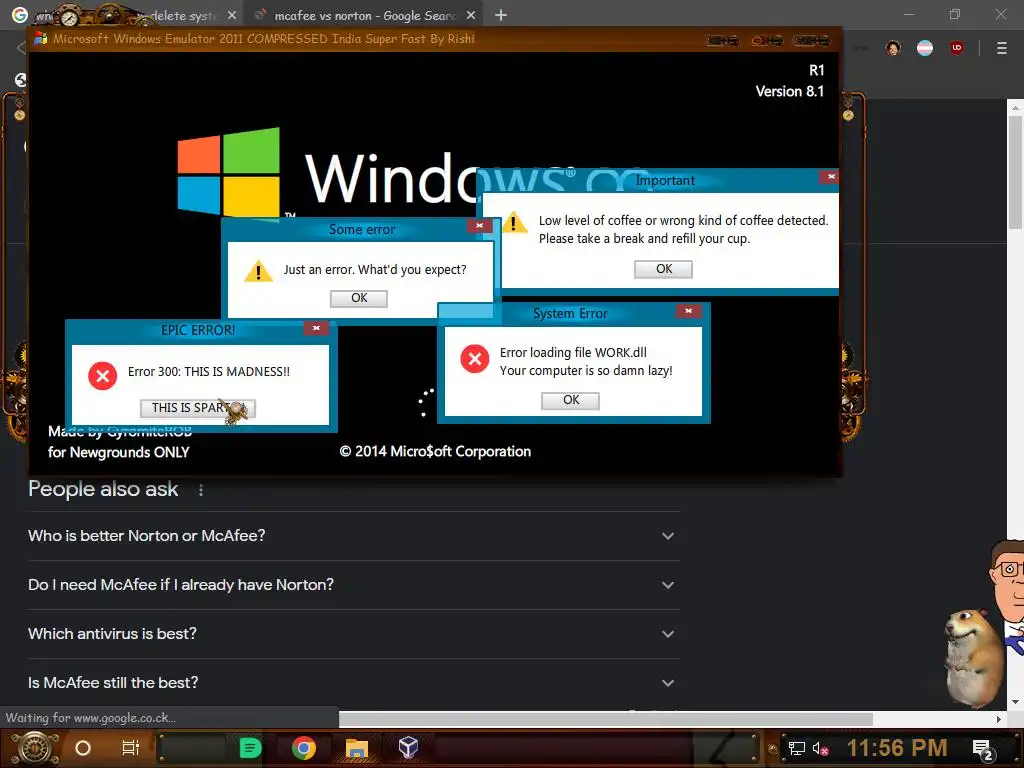Image resolution: width=1024 pixels, height=768 pixels.
Task: Open Cortana search circle in taskbar
Action: [83, 748]
